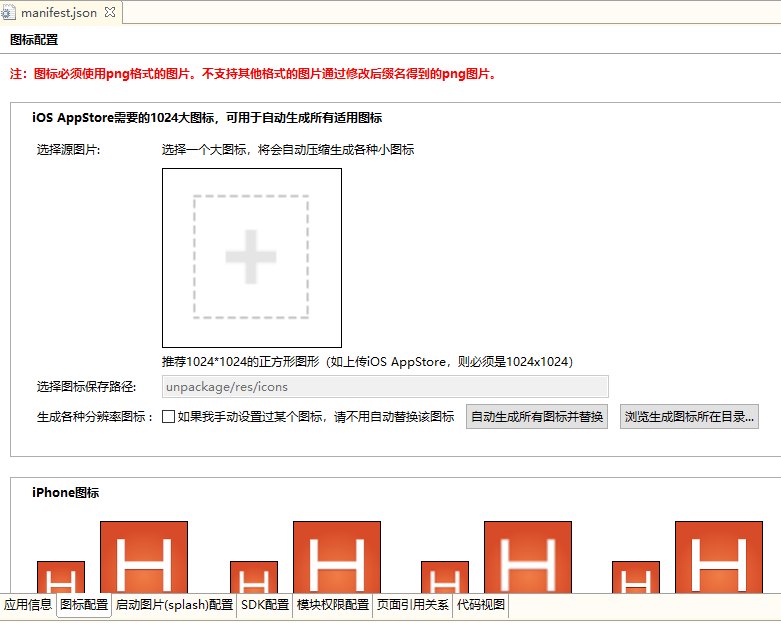Screen dimensions: 781x623
Task: Choose the third small iPhone H icon
Action: (x=445, y=577)
